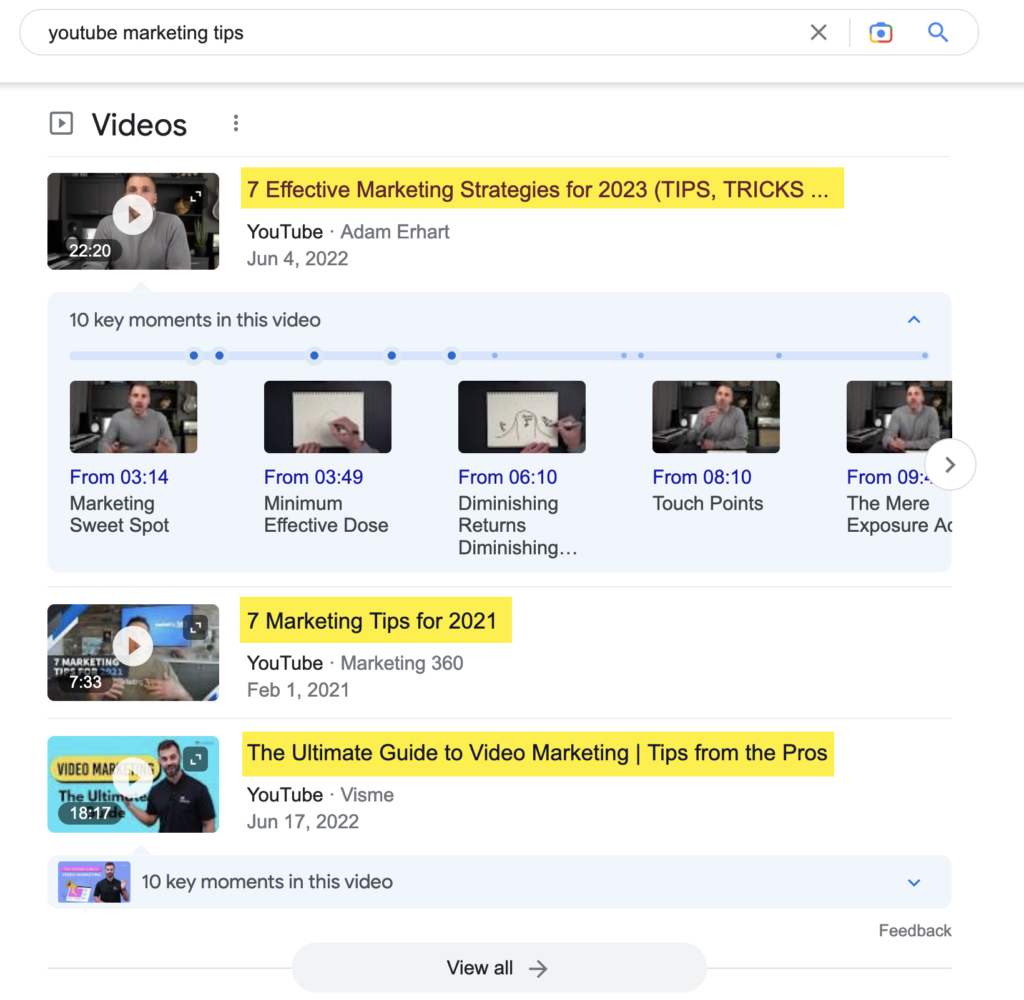Image resolution: width=1024 pixels, height=1000 pixels.
Task: Expand preview icon on Marketing 360 thumbnail
Action: tap(197, 628)
